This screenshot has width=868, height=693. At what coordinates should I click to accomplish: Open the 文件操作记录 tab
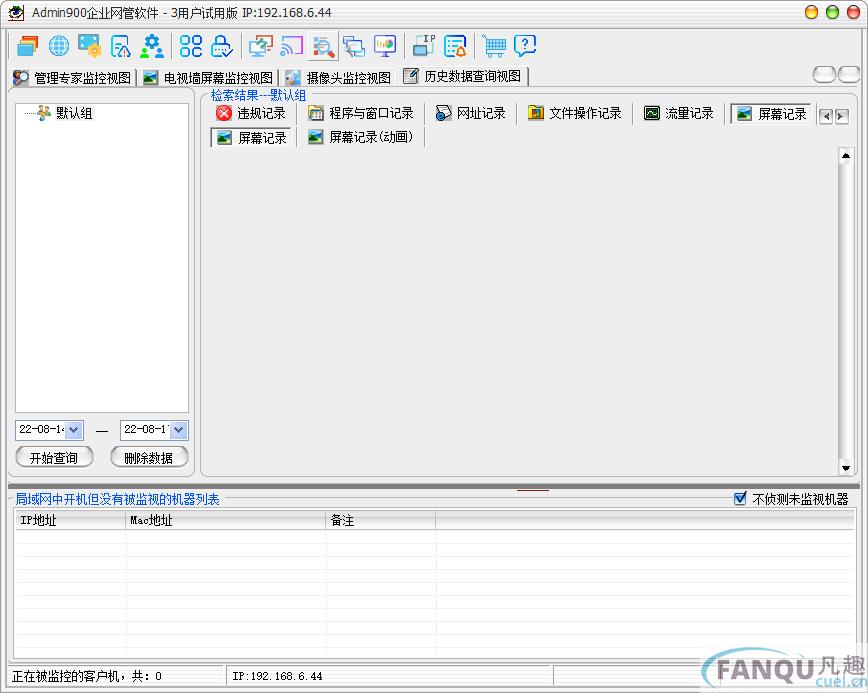[575, 113]
